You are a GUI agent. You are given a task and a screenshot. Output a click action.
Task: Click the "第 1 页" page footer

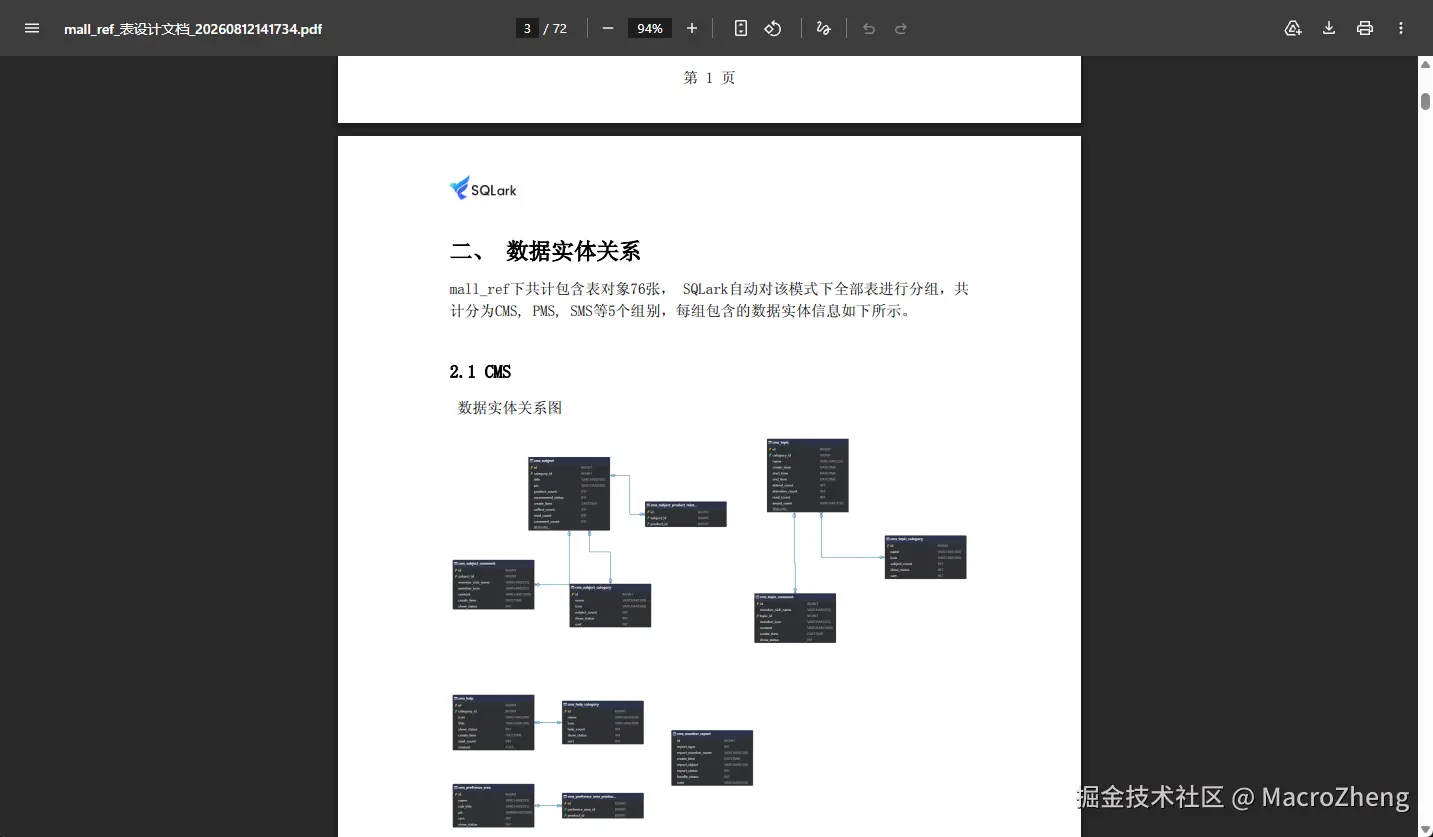click(709, 78)
